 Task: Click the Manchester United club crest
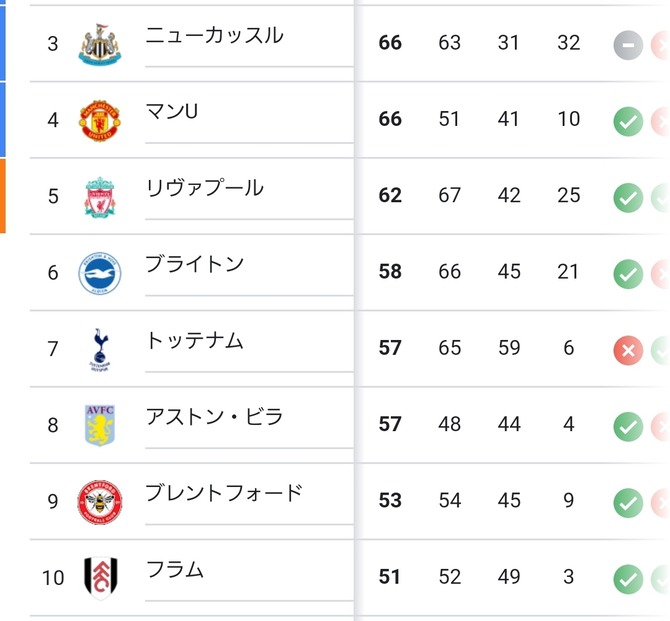click(100, 120)
